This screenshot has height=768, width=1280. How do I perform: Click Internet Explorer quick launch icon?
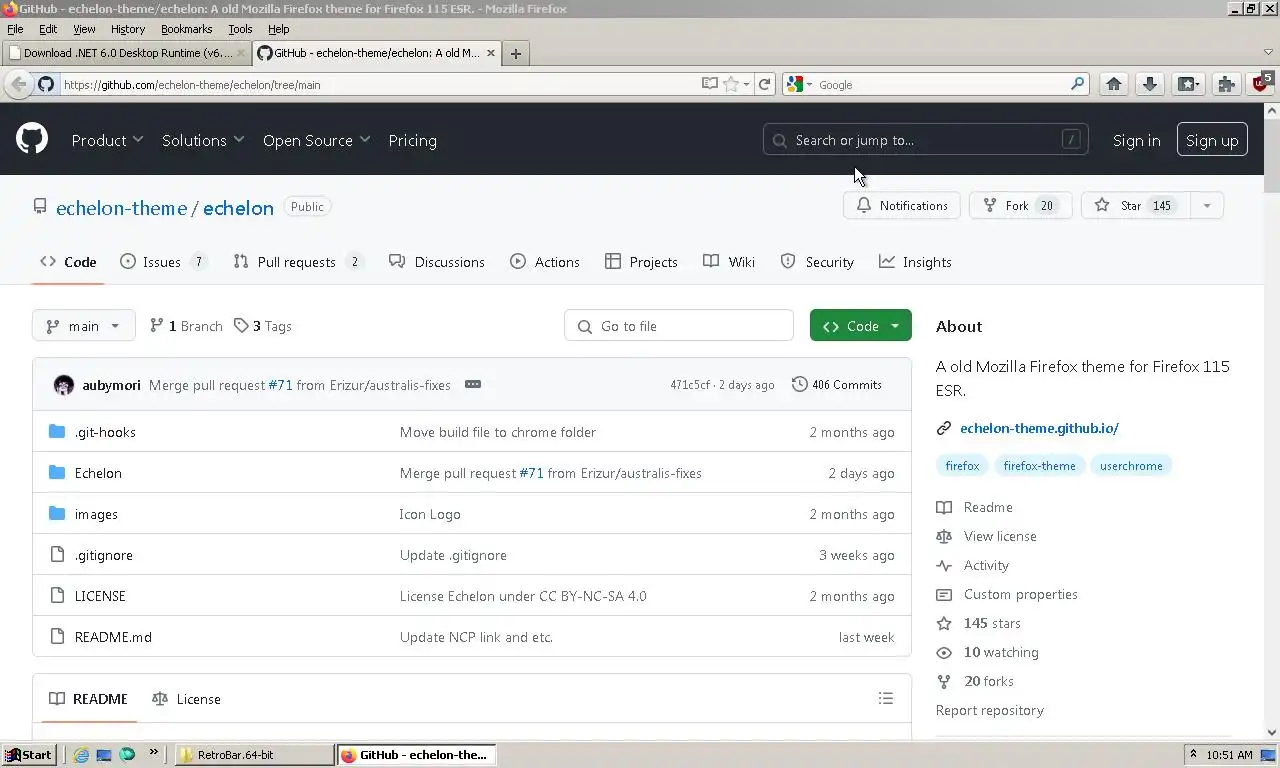[81, 755]
